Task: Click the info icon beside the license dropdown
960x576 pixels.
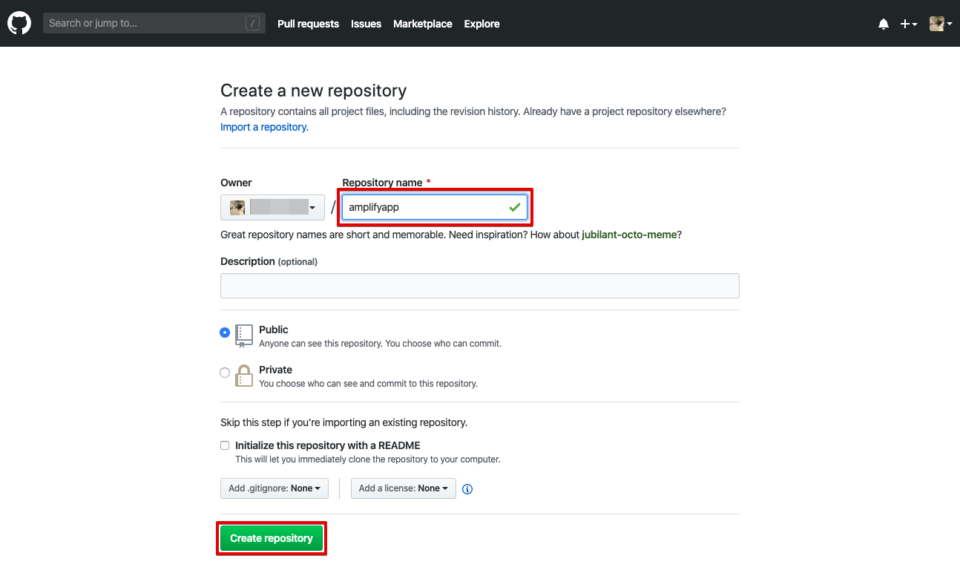Action: (466, 488)
